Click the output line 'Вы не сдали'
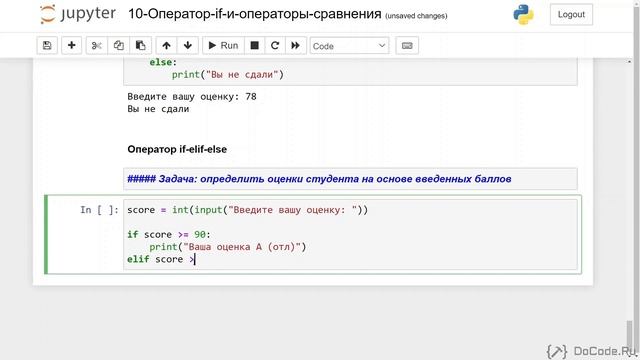The image size is (640, 360). (x=158, y=109)
